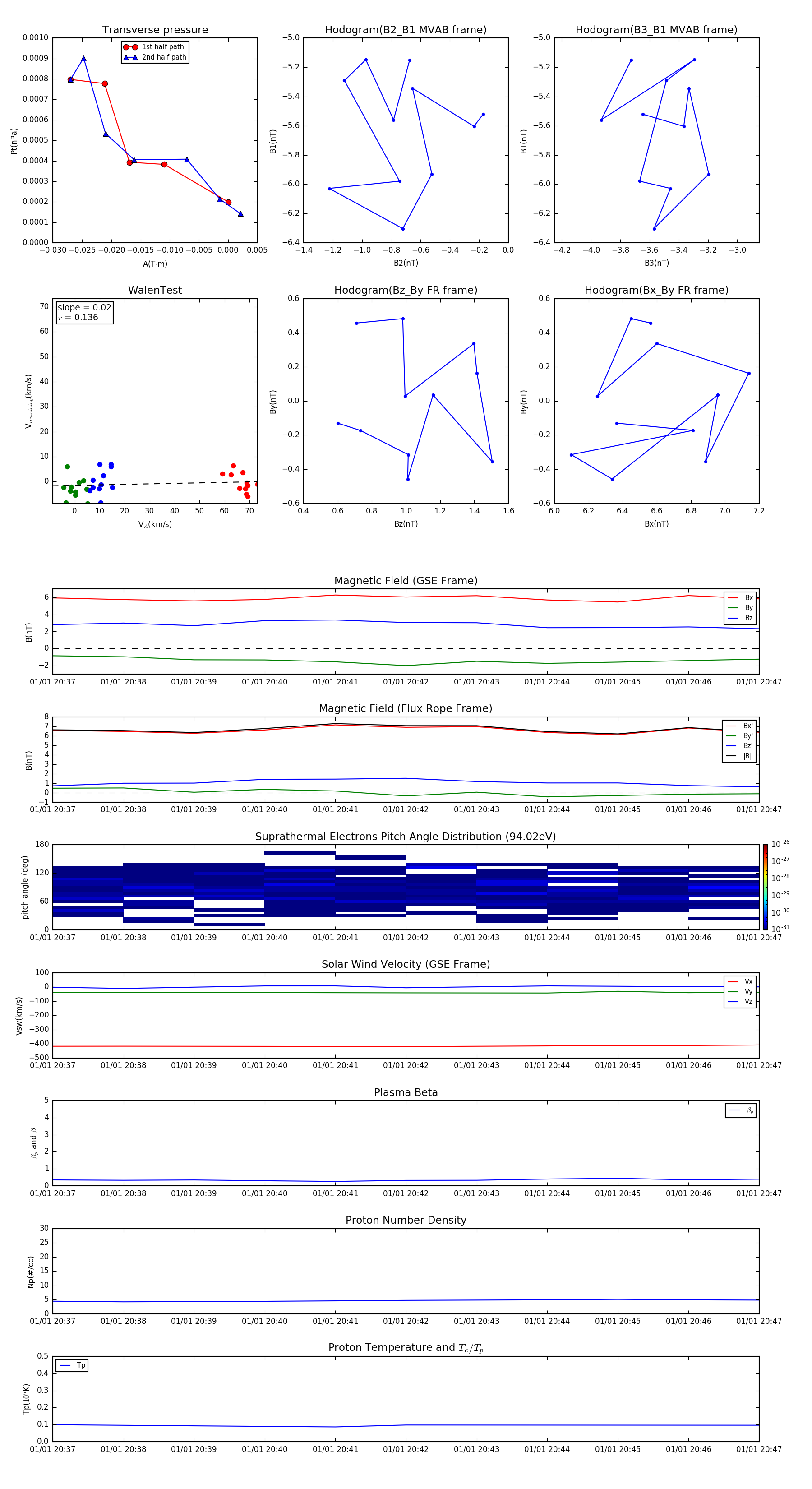
Task: Click the 'WalenTest' plot title
Action: point(155,290)
